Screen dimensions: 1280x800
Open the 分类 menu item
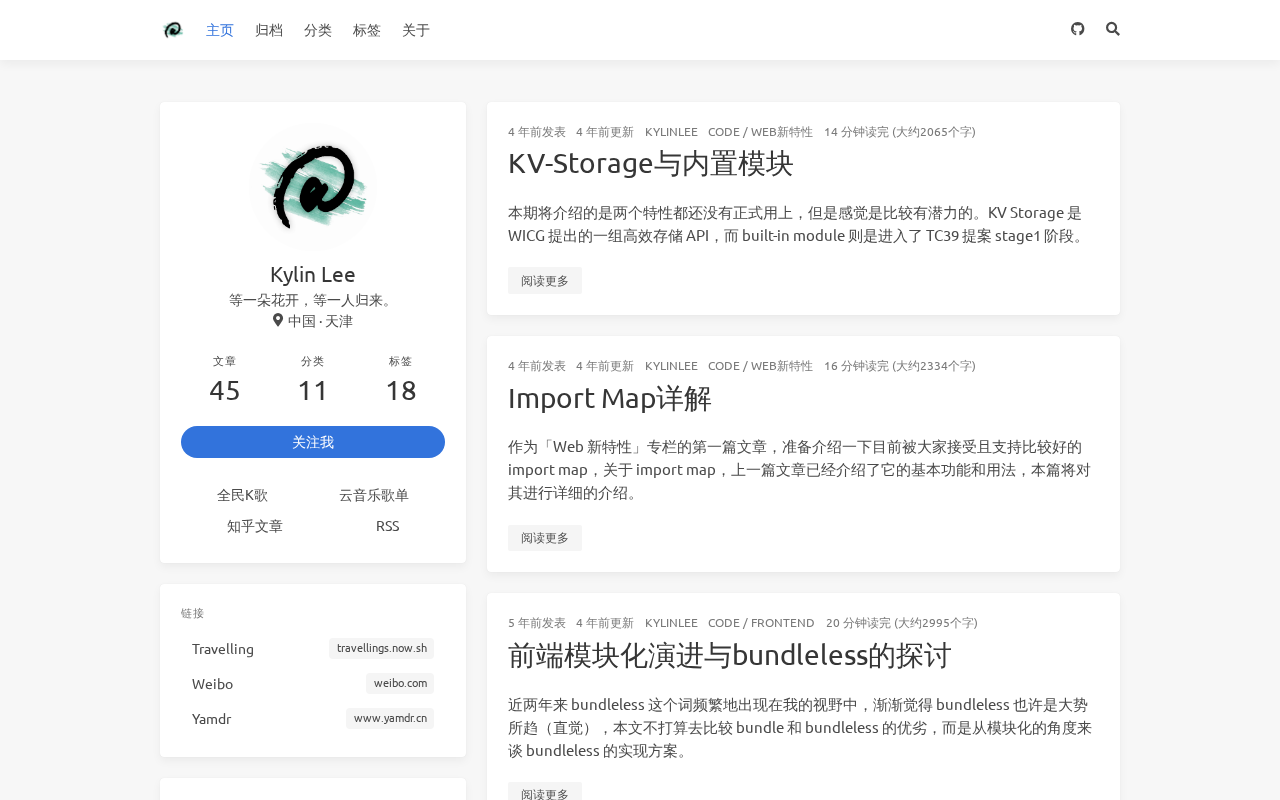pyautogui.click(x=318, y=30)
